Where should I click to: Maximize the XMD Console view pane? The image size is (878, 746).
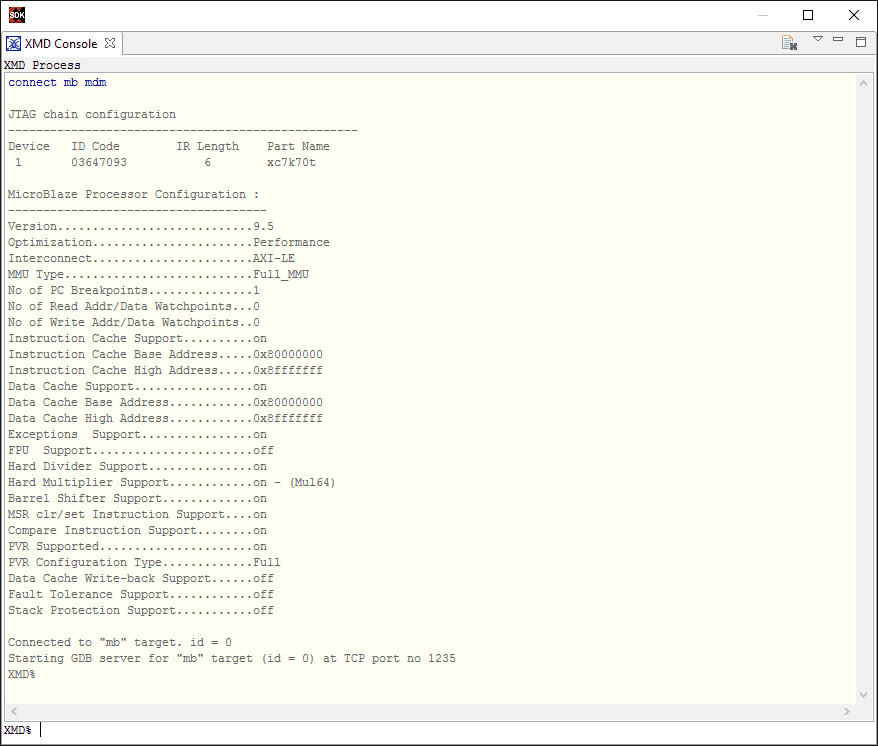[x=860, y=42]
